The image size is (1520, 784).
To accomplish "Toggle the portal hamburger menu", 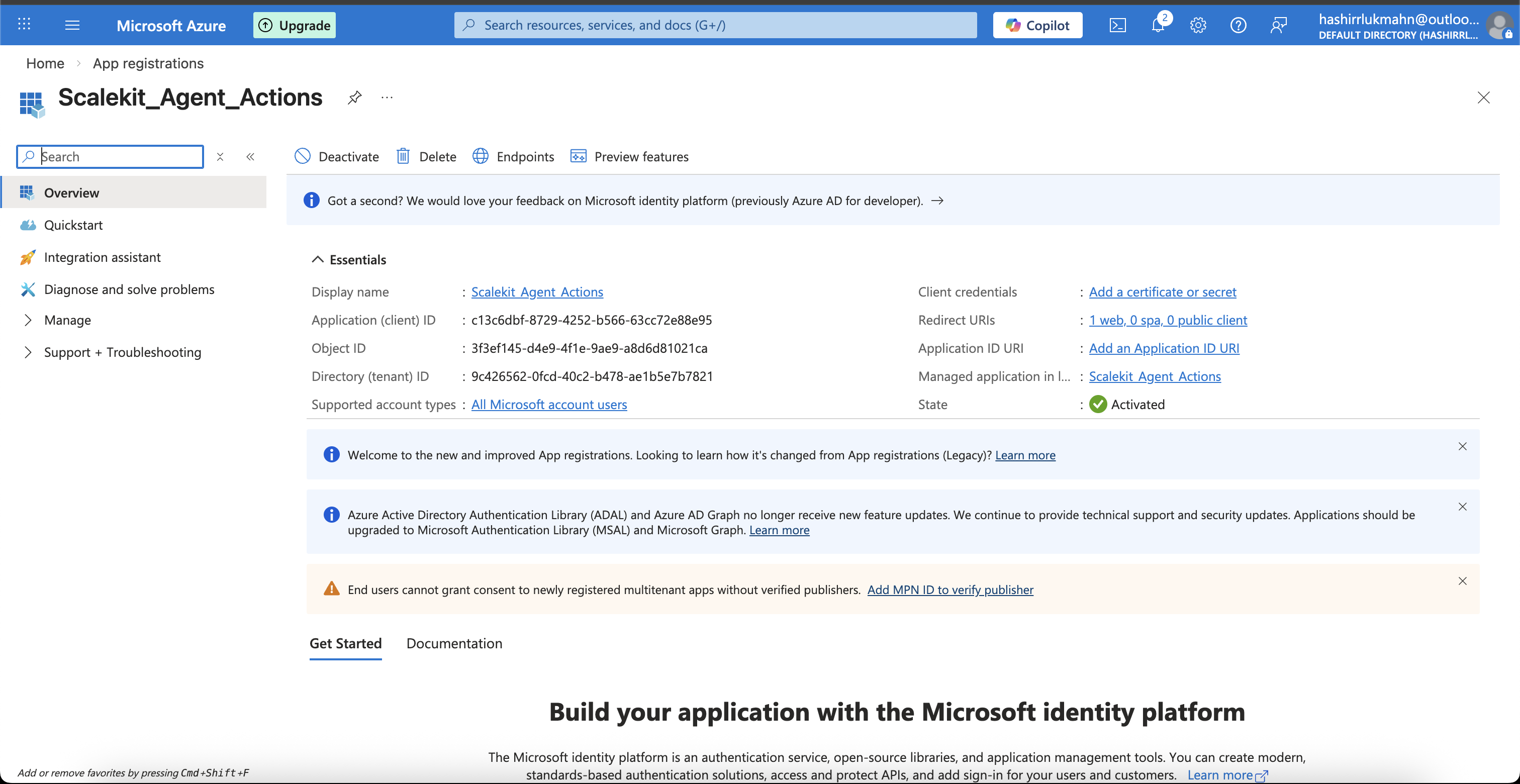I will click(x=72, y=25).
